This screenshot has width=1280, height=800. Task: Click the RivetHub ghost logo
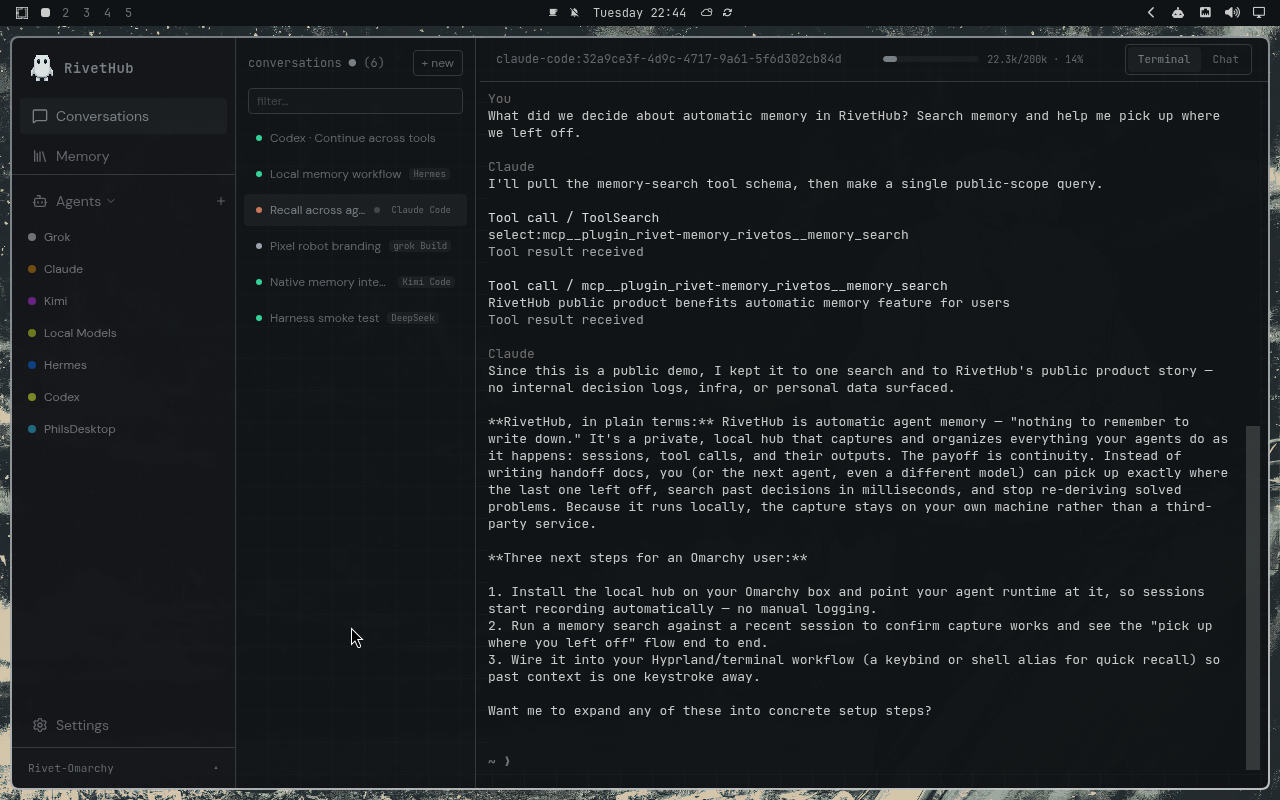point(42,67)
